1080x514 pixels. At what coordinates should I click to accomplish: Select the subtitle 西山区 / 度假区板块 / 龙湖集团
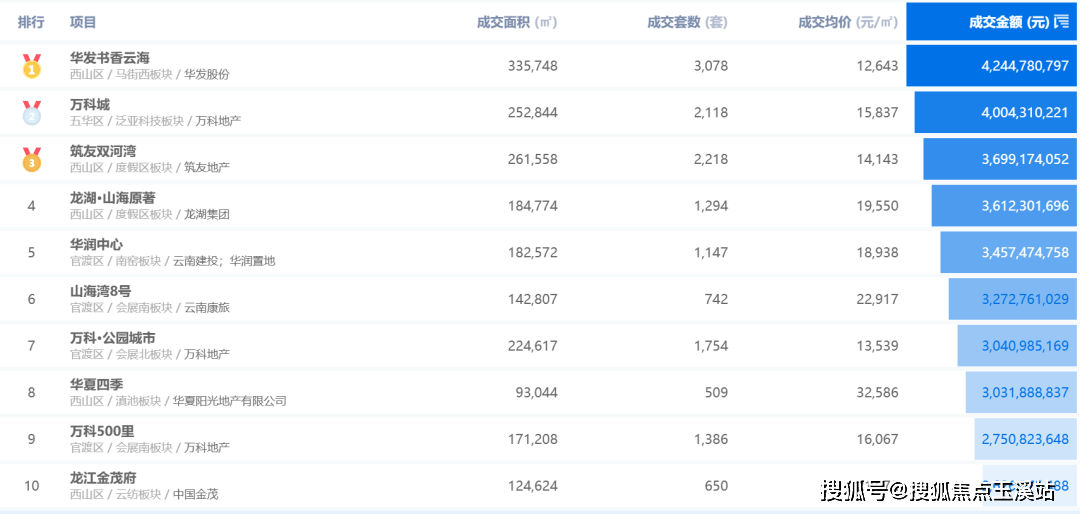click(x=149, y=214)
